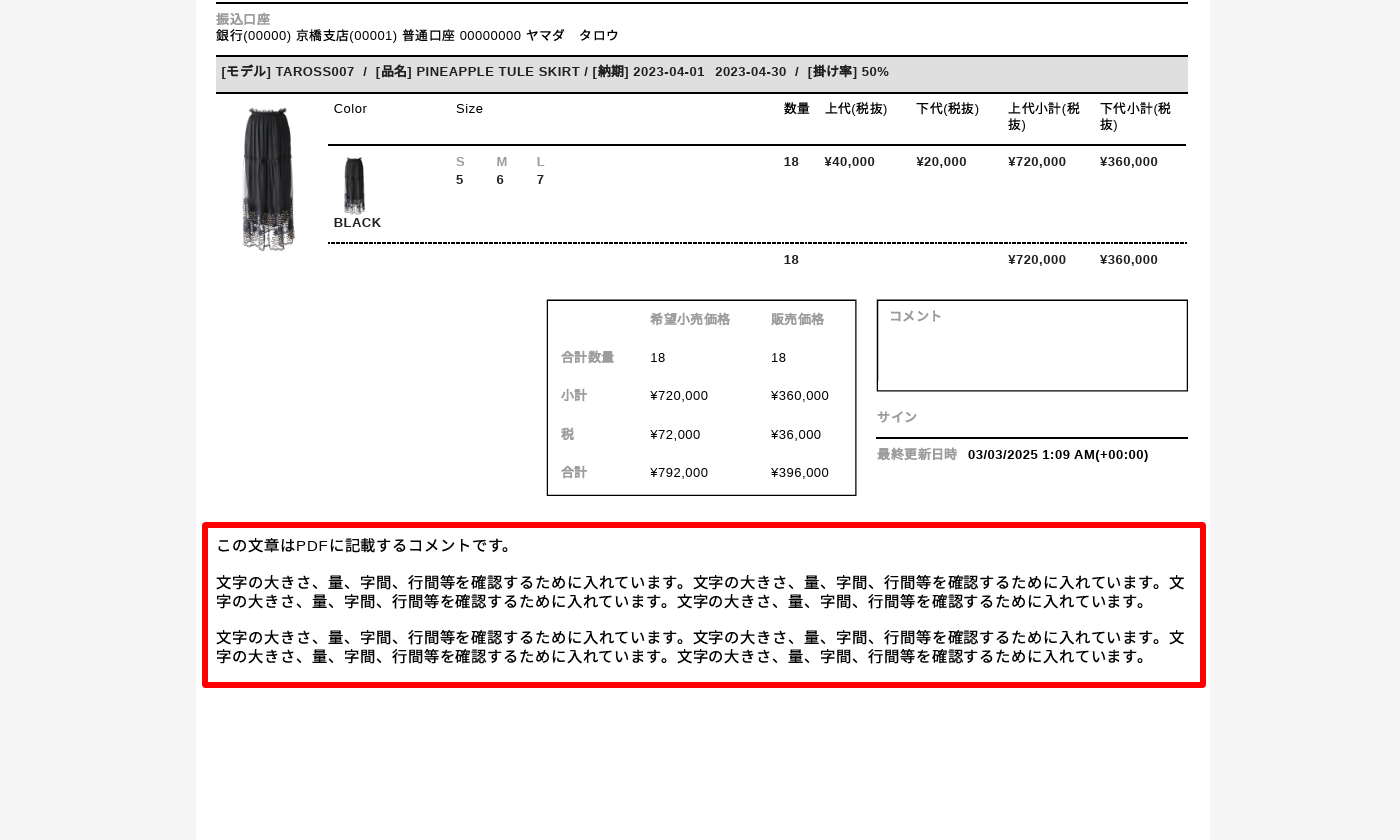
Task: Click the 下代小計(税抜) column header
Action: 1136,116
